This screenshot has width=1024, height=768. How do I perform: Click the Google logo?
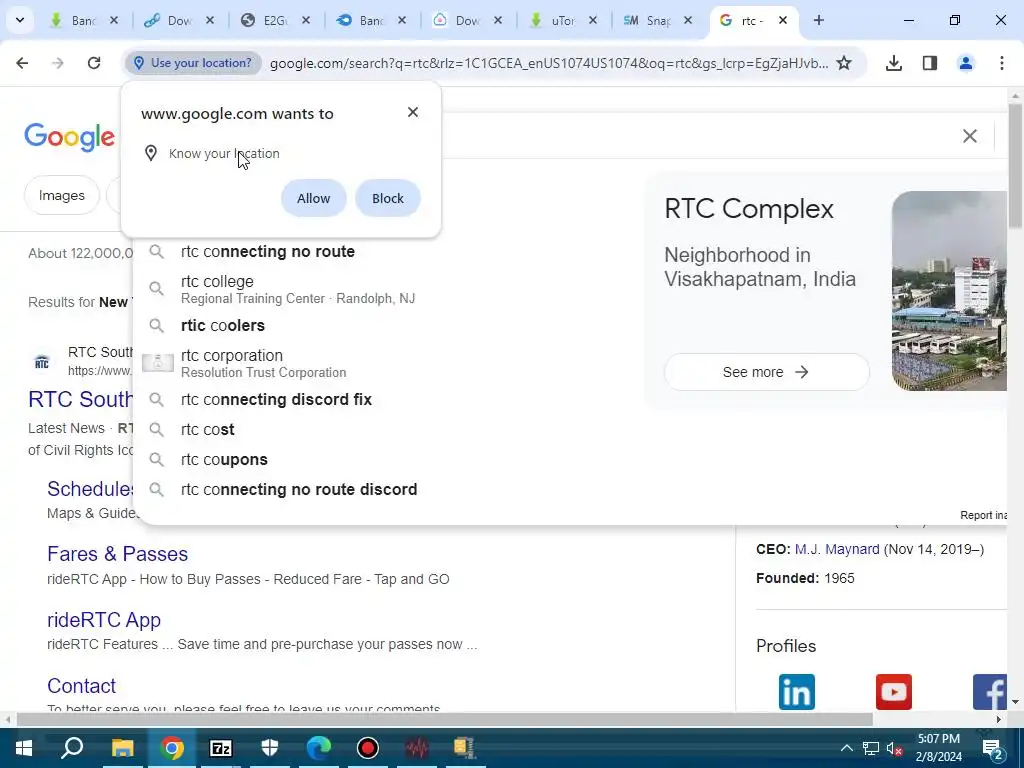coord(69,137)
